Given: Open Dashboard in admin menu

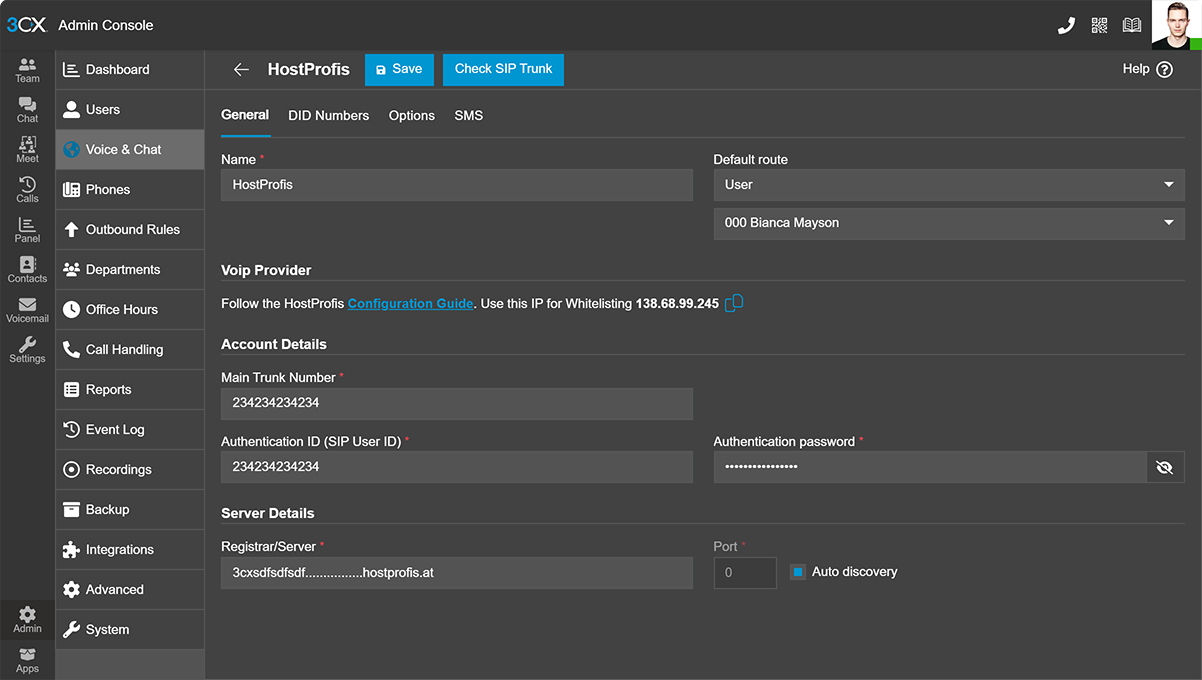Looking at the screenshot, I should point(130,70).
